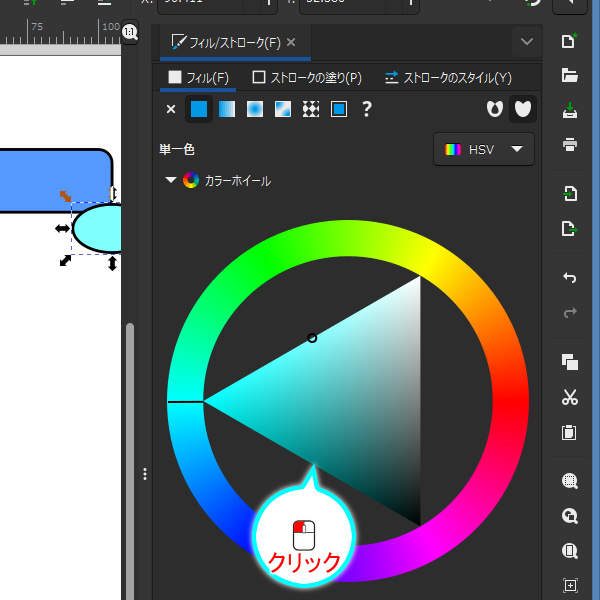Click the export document icon
This screenshot has height=600, width=600.
pos(569,229)
